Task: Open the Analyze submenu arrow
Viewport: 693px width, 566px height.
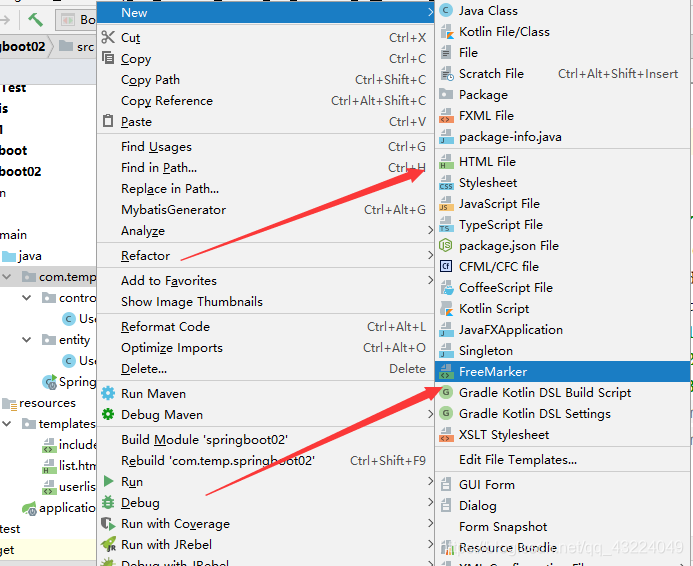Action: (430, 230)
